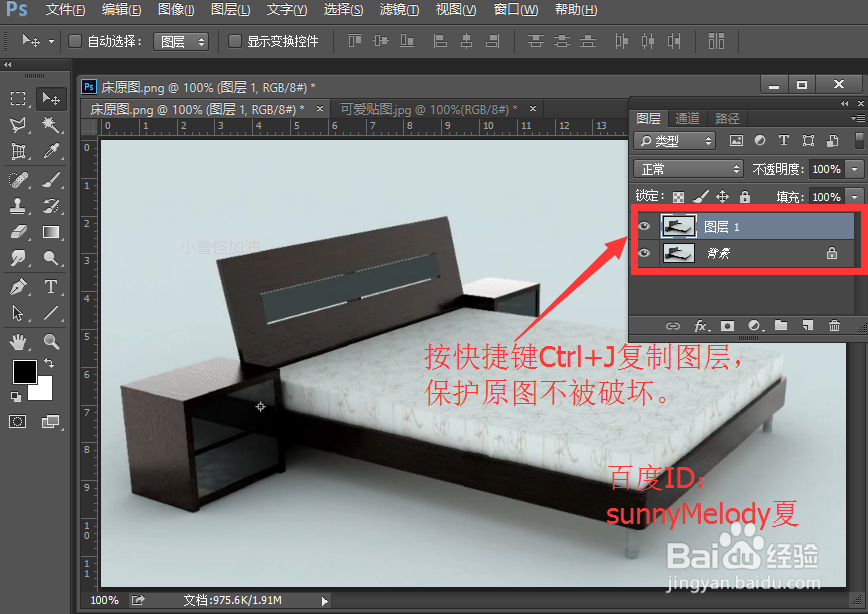868x614 pixels.
Task: Switch to the 通道 tab
Action: 688,118
